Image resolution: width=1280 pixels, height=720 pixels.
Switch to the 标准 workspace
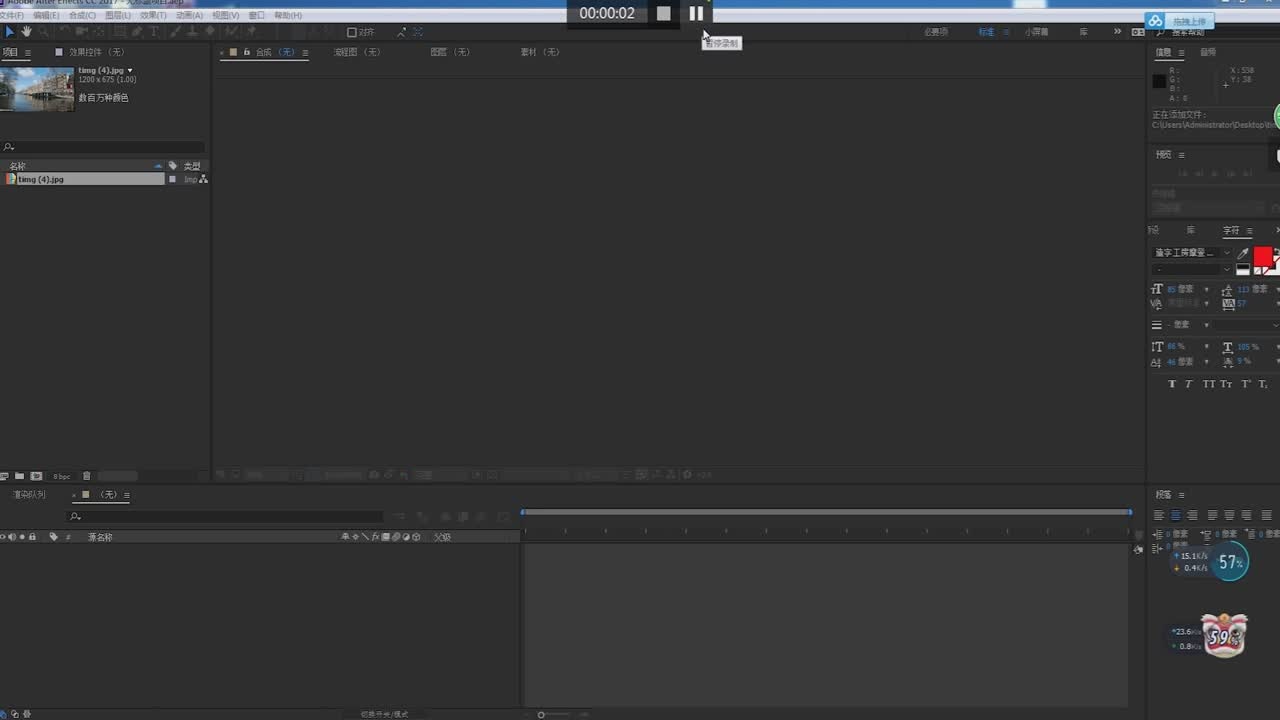[x=987, y=32]
